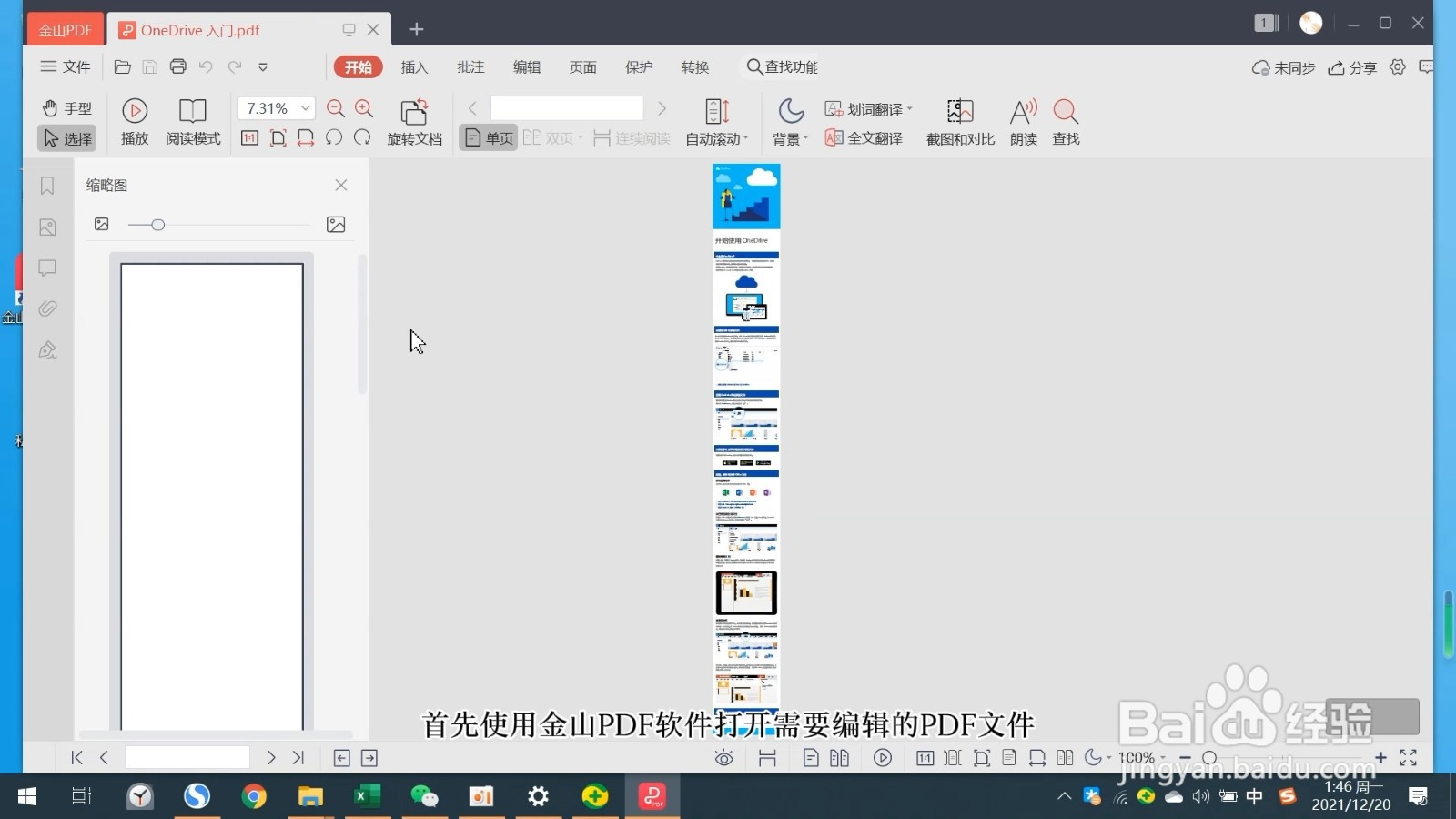This screenshot has width=1456, height=819.
Task: Open the 转换 ribbon tab
Action: (695, 66)
